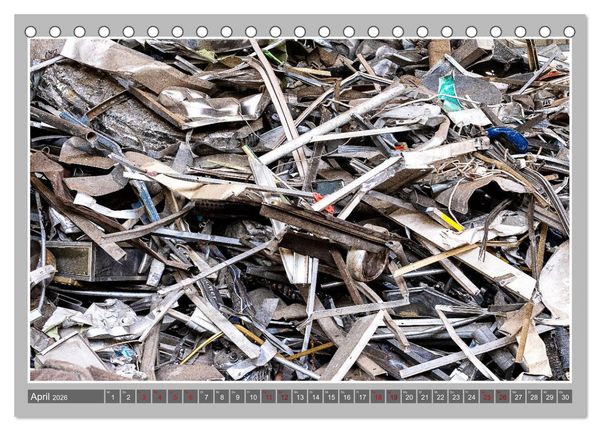Open the scrap metal pile photo
The width and height of the screenshot is (600, 431).
pos(300,210)
